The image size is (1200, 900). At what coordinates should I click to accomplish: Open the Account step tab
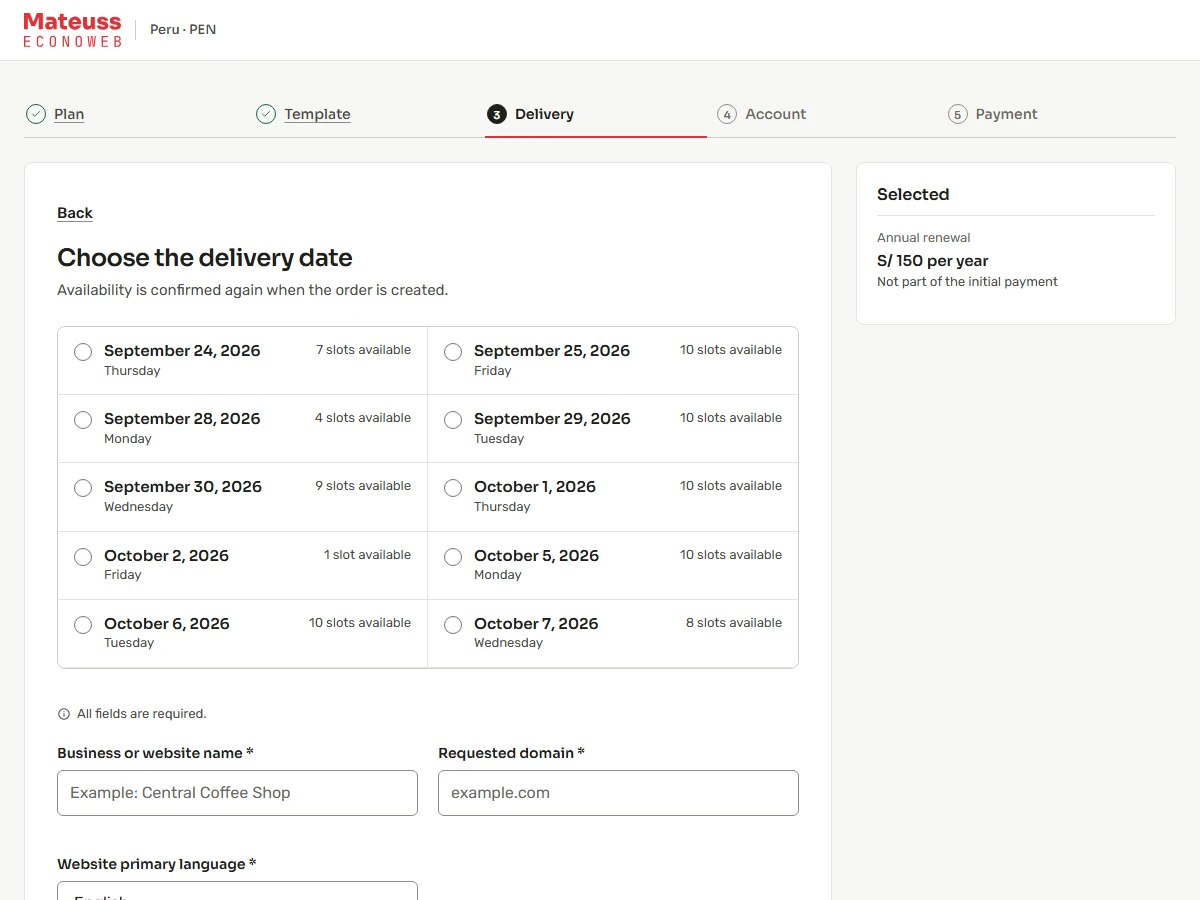(775, 114)
